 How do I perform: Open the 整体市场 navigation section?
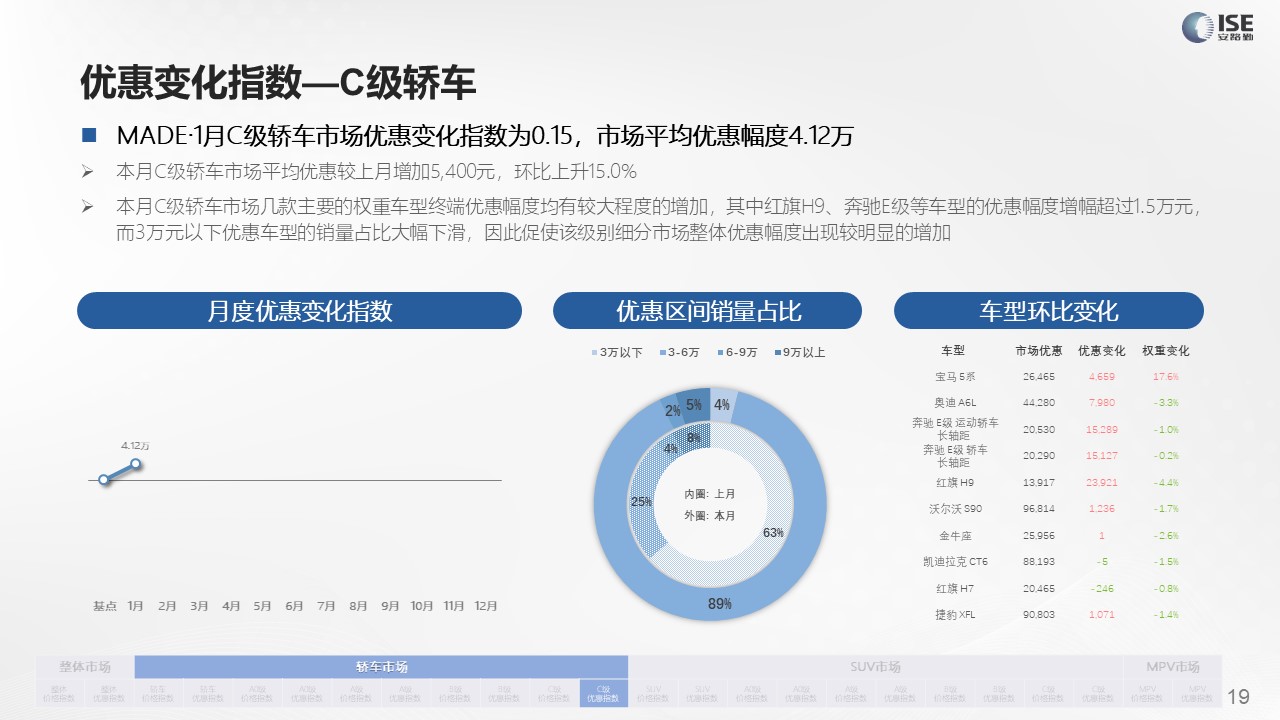(85, 667)
